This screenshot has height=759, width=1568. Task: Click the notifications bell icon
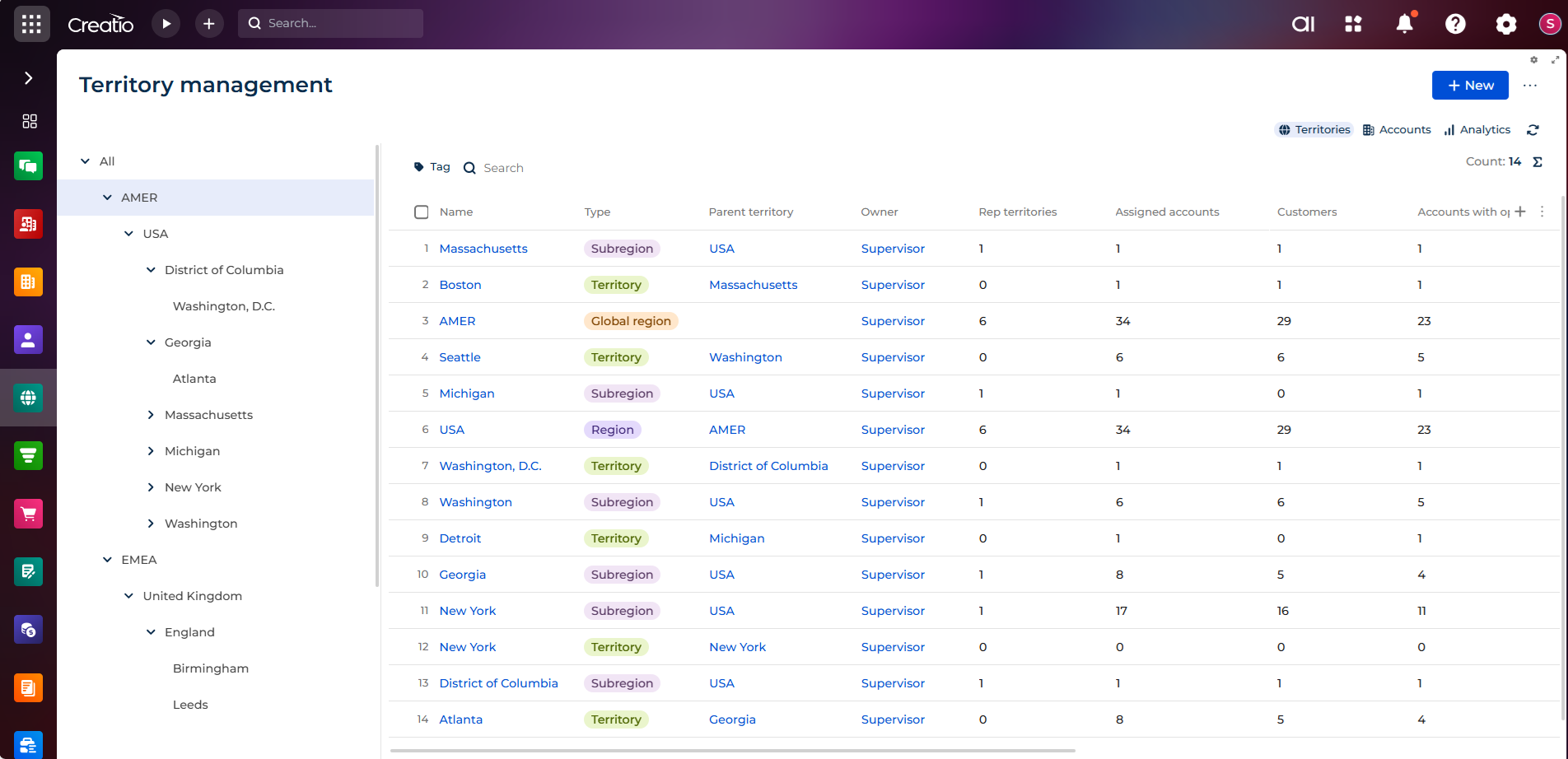(x=1404, y=24)
